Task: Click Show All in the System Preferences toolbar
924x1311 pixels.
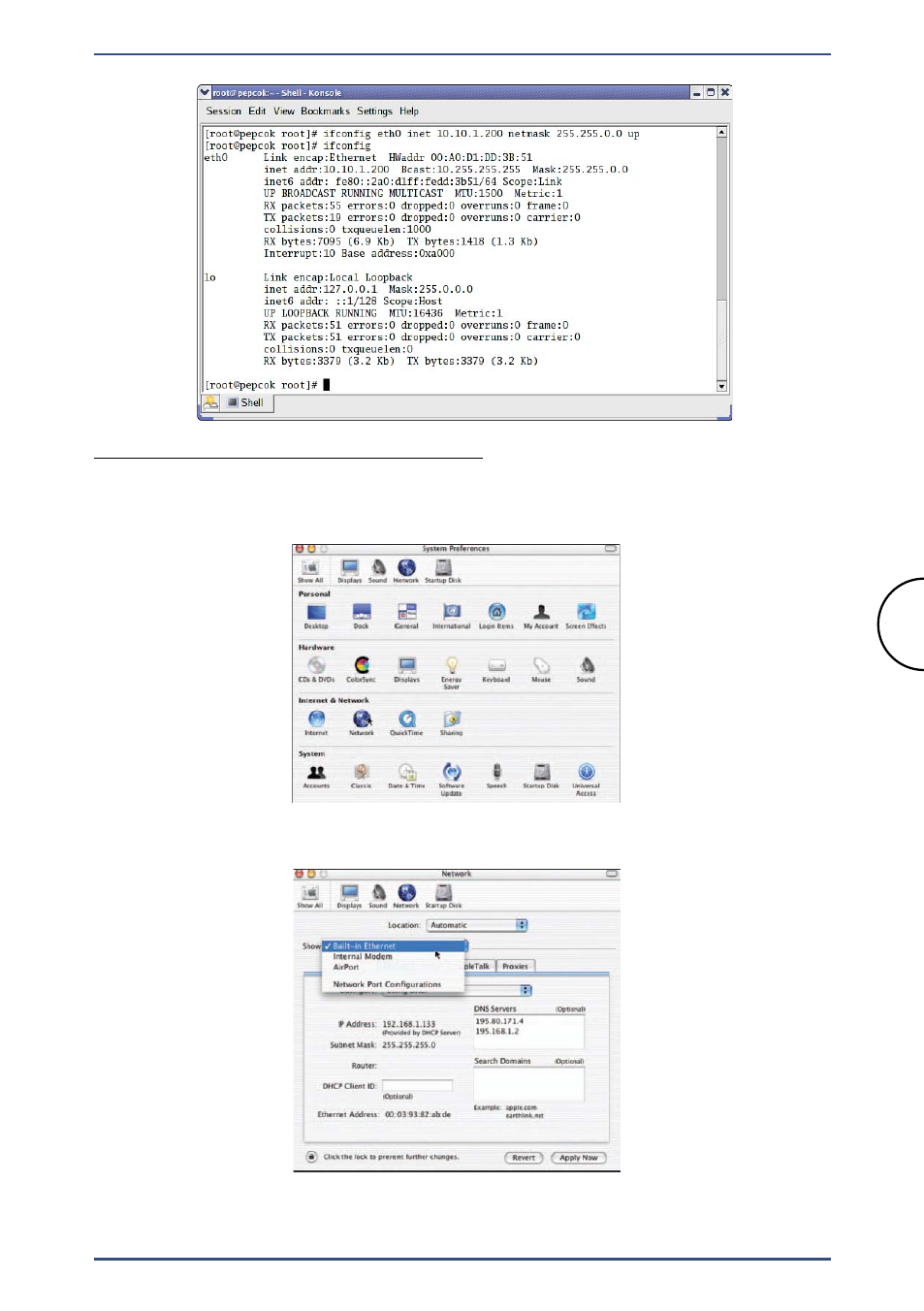Action: pyautogui.click(x=310, y=571)
